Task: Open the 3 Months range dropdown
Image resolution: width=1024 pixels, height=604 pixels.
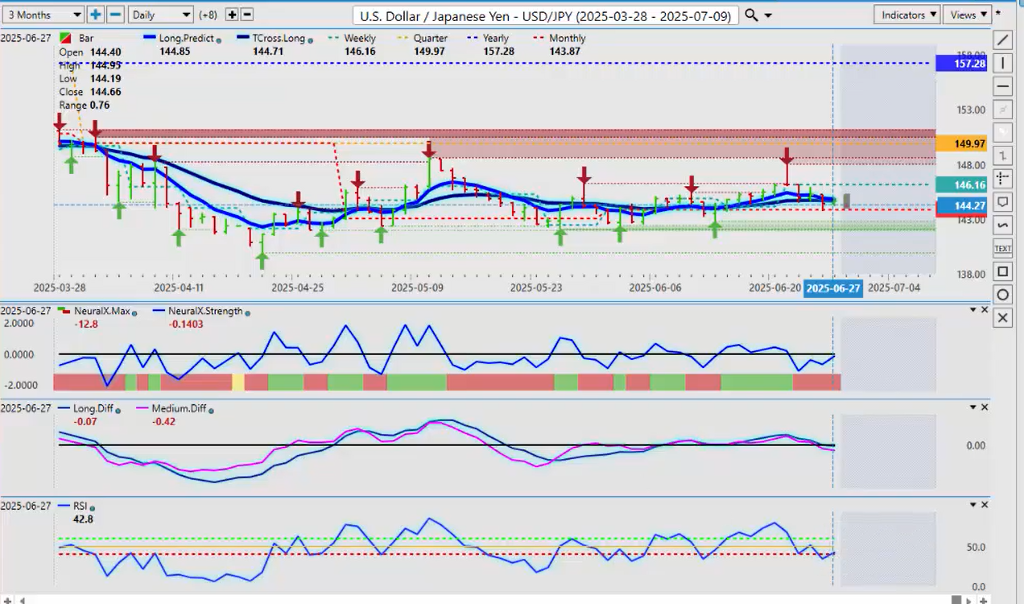Action: pos(43,15)
